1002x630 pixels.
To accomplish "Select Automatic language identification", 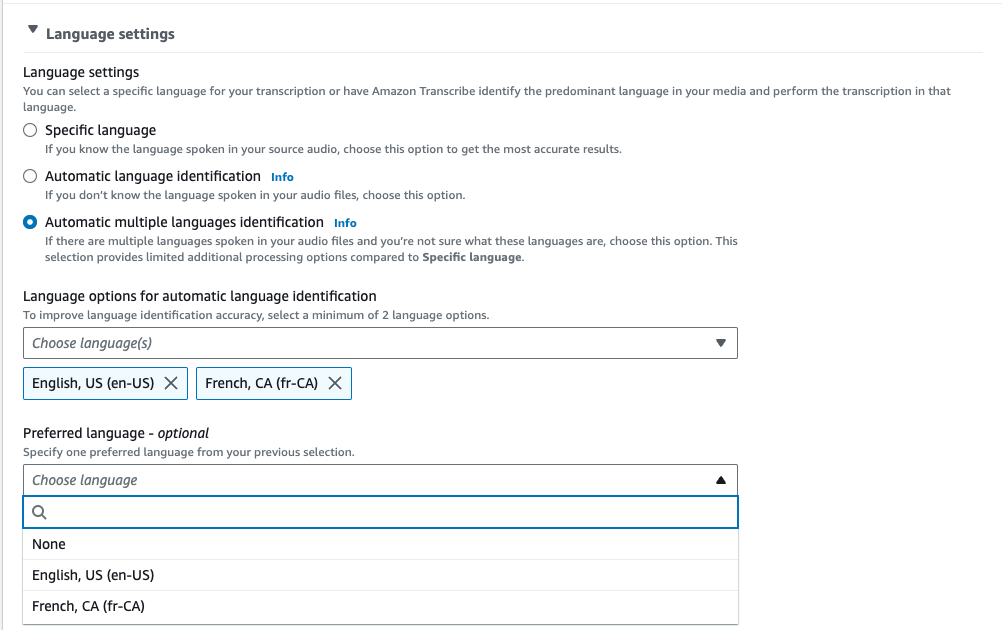I will 29,175.
